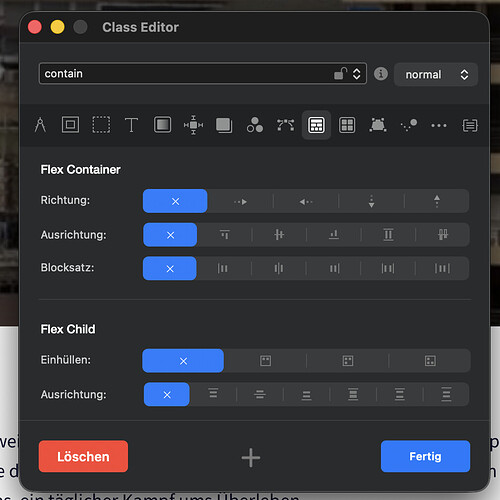The height and width of the screenshot is (500, 500).
Task: Toggle the lock icon in class field
Action: point(340,73)
